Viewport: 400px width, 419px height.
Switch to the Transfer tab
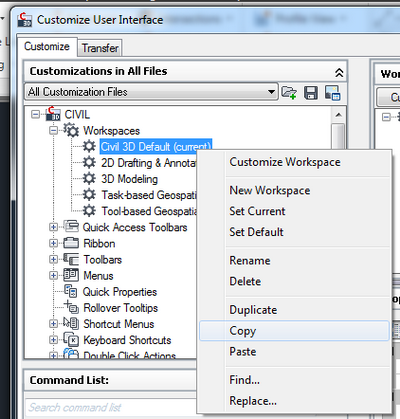(100, 48)
